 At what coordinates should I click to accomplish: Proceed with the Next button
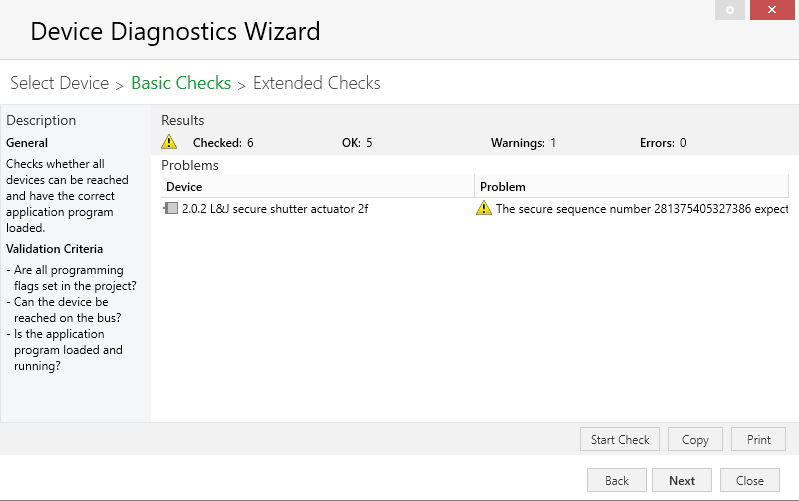click(x=682, y=480)
